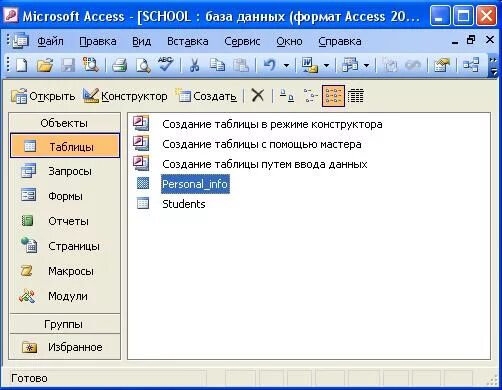This screenshot has width=502, height=390.
Task: Open the Вид menu
Action: [141, 41]
